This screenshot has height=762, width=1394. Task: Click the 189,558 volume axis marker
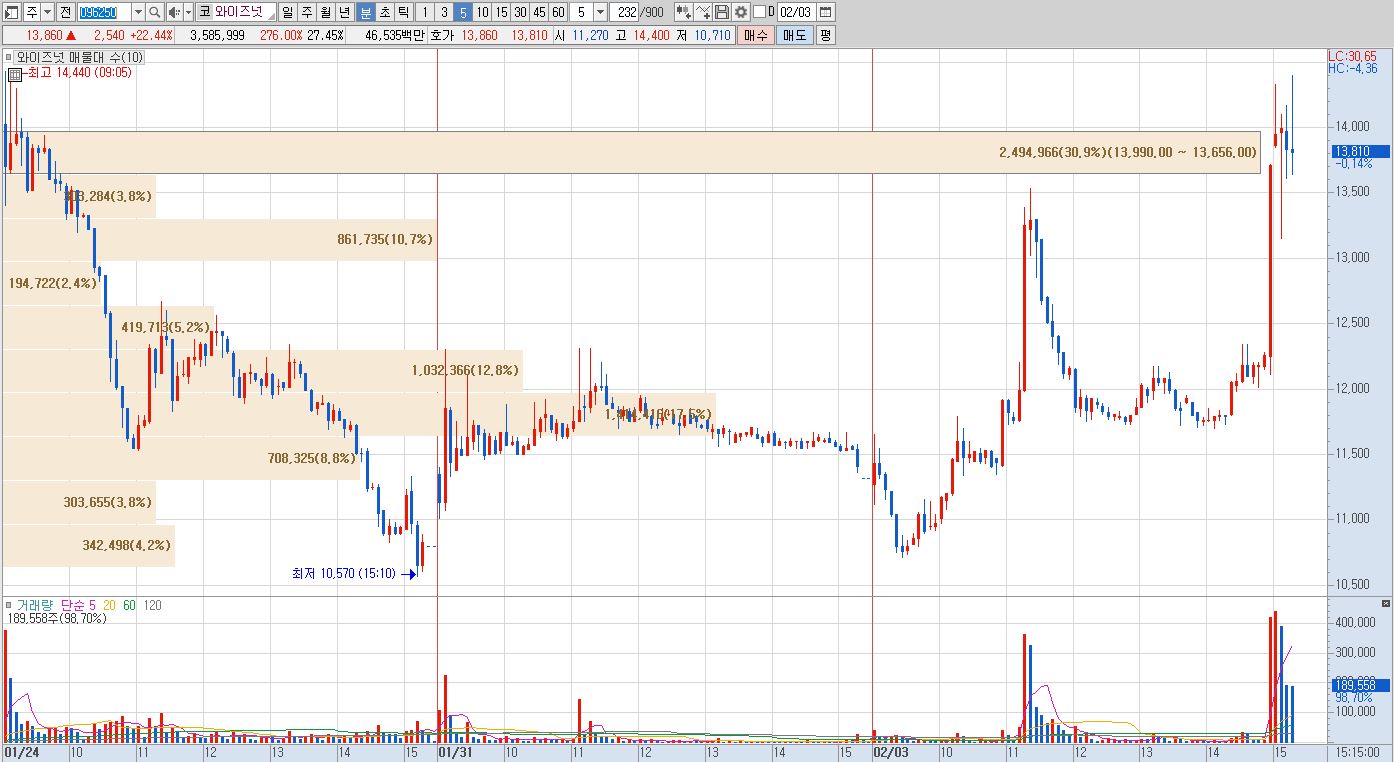click(1359, 684)
